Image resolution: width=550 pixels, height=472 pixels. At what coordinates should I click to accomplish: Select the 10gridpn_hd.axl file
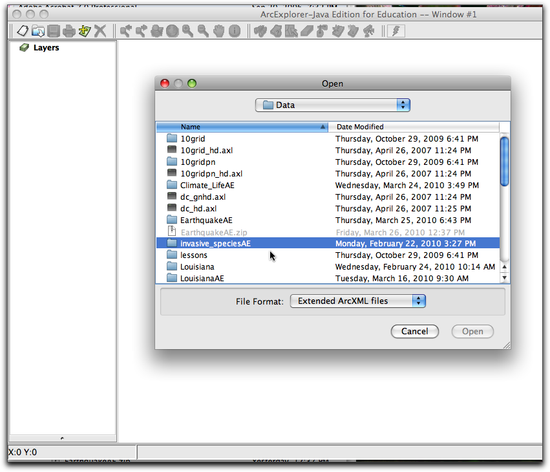[x=328, y=173]
